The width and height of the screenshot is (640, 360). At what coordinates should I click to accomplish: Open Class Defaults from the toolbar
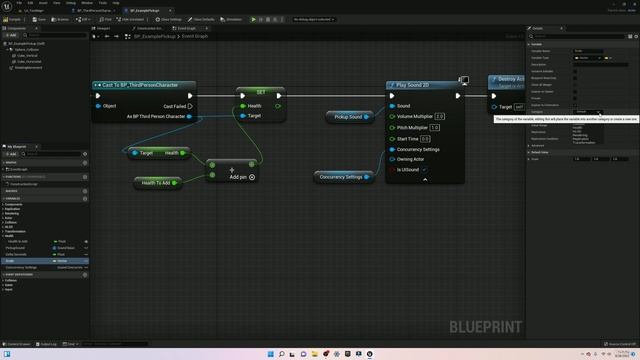pos(201,19)
